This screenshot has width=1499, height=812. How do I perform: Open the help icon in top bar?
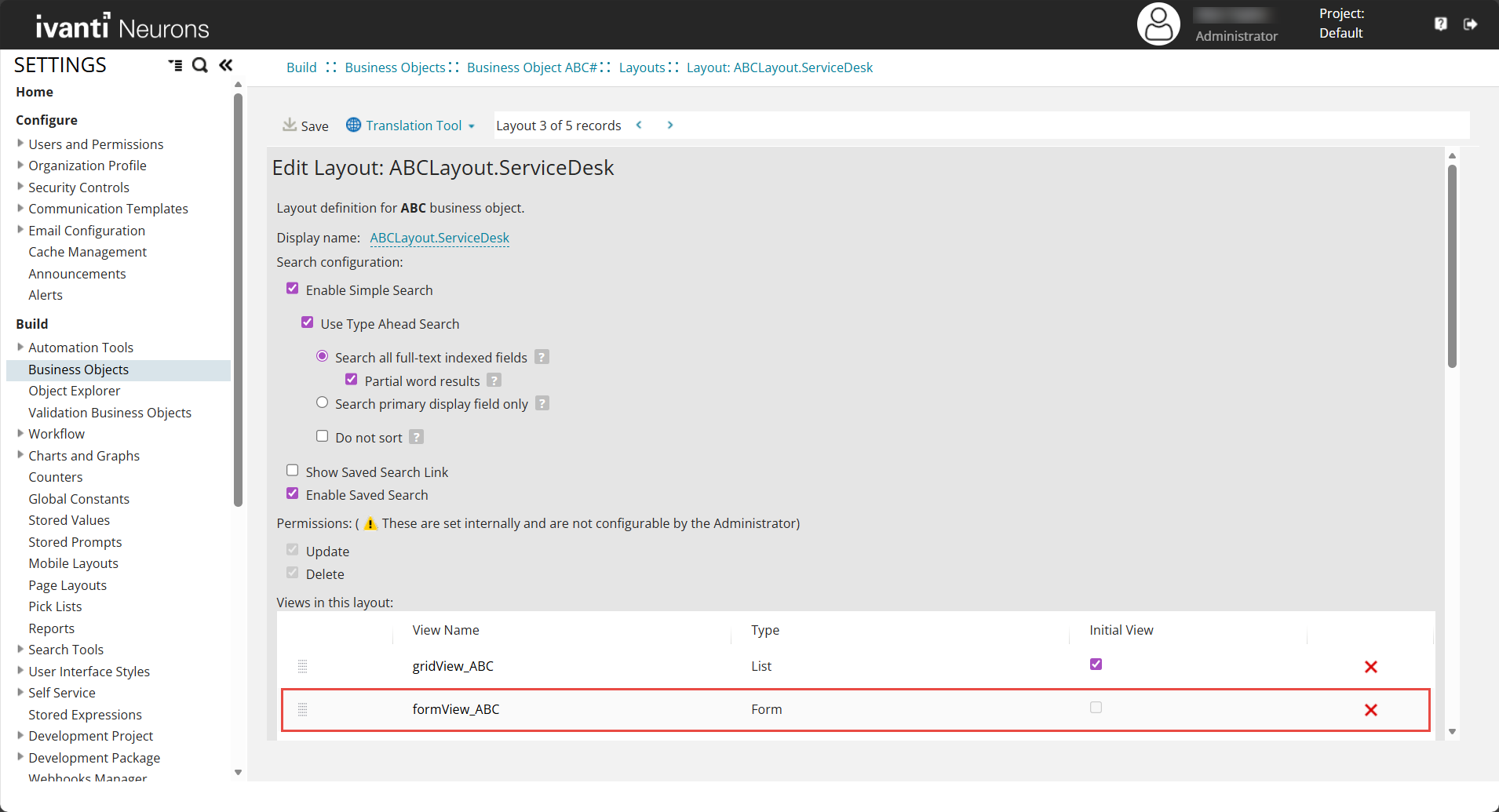click(x=1441, y=24)
